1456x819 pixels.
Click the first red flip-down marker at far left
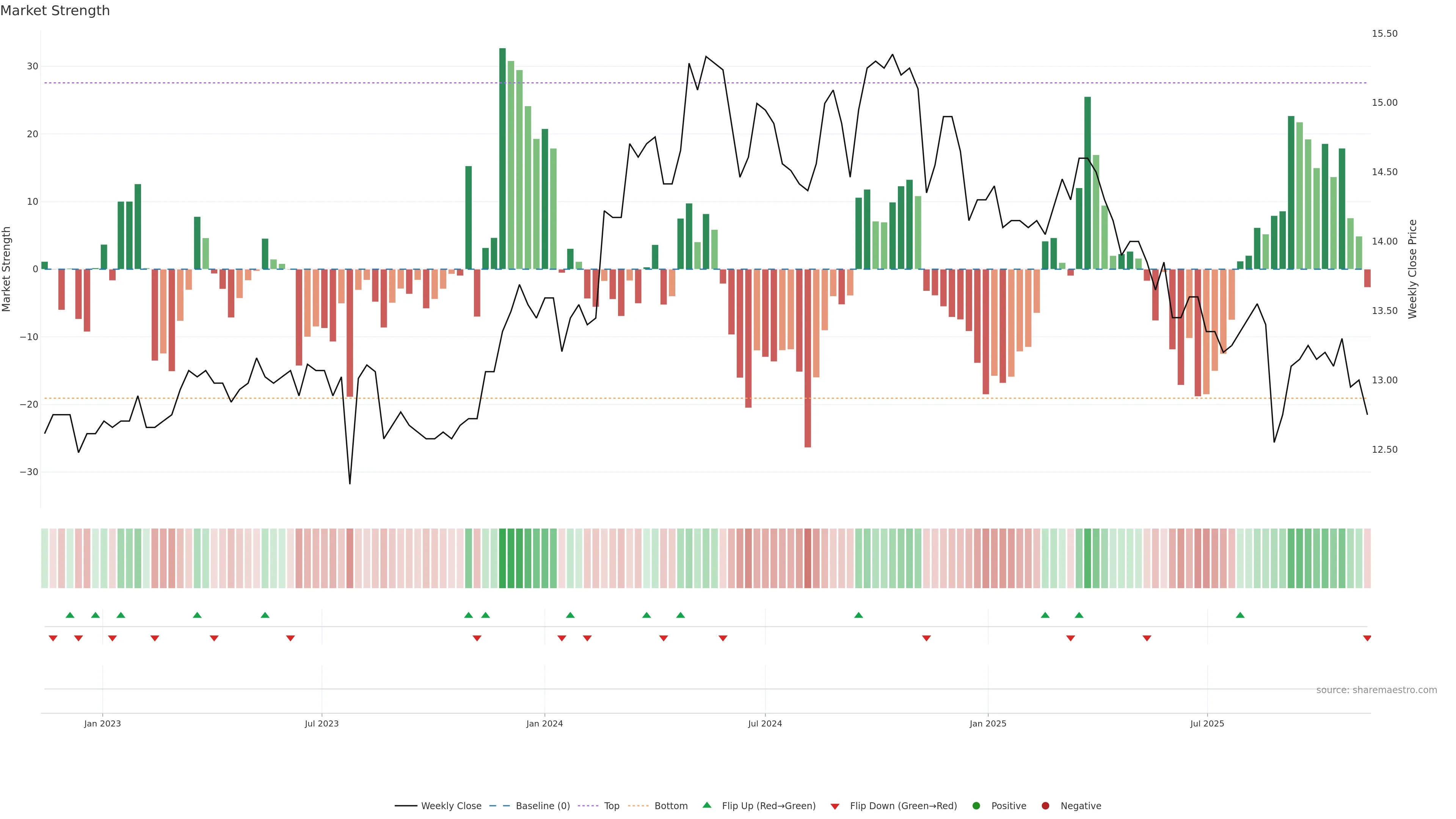click(x=53, y=638)
